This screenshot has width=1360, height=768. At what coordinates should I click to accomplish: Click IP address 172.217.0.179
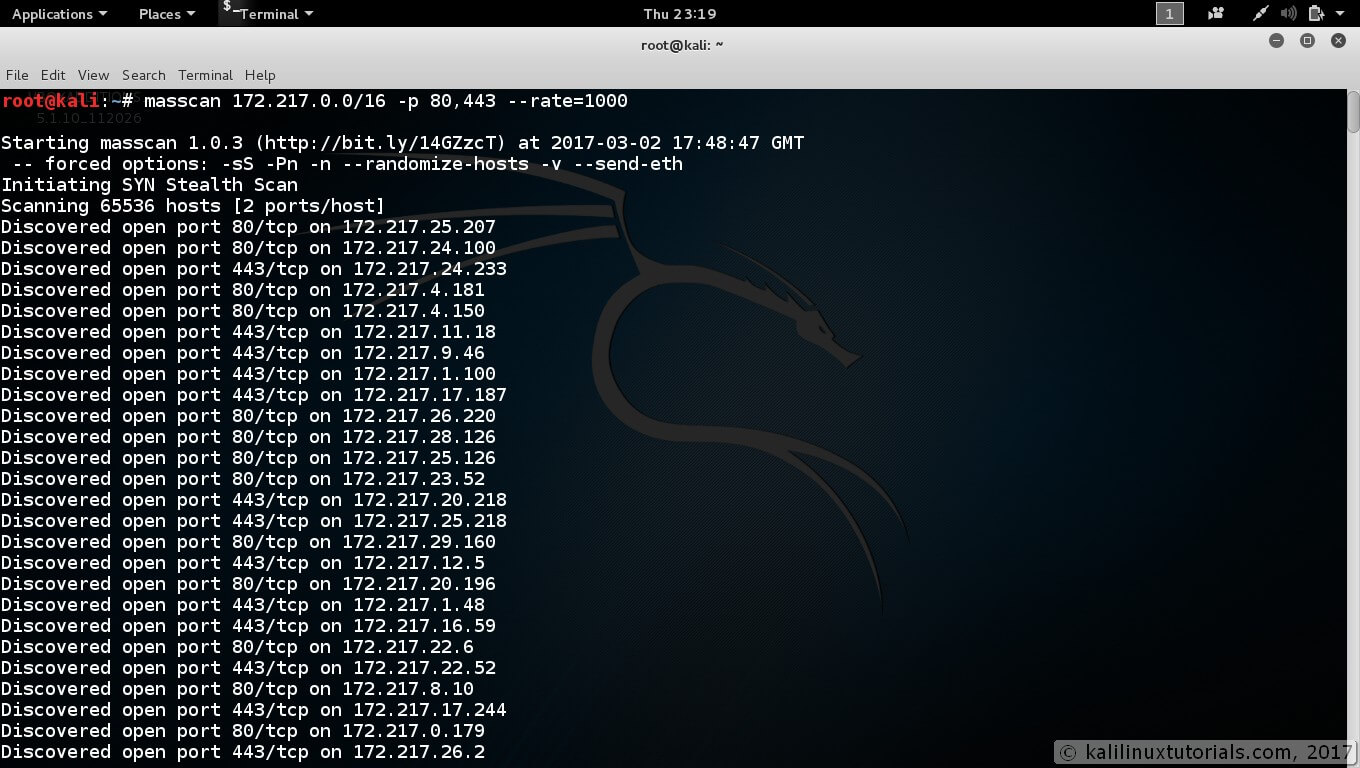[x=413, y=731]
